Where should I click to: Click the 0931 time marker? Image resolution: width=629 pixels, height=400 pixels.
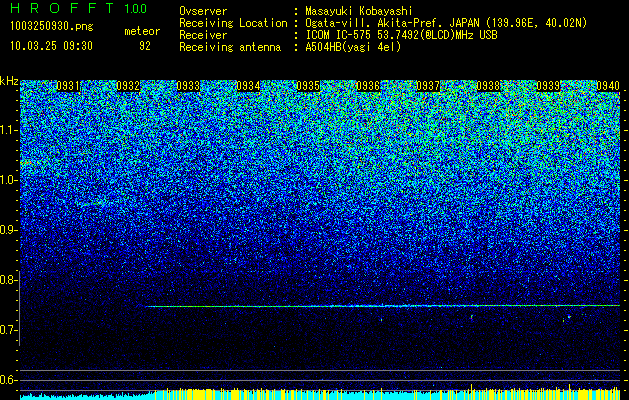click(x=68, y=86)
